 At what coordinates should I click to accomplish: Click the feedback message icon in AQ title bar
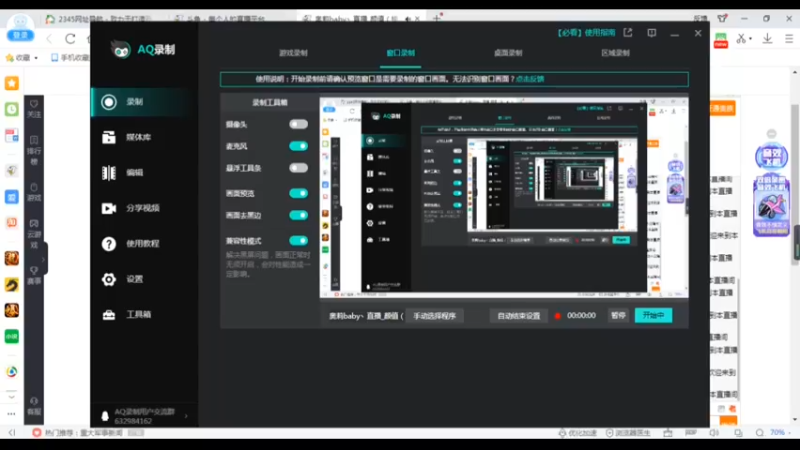652,33
